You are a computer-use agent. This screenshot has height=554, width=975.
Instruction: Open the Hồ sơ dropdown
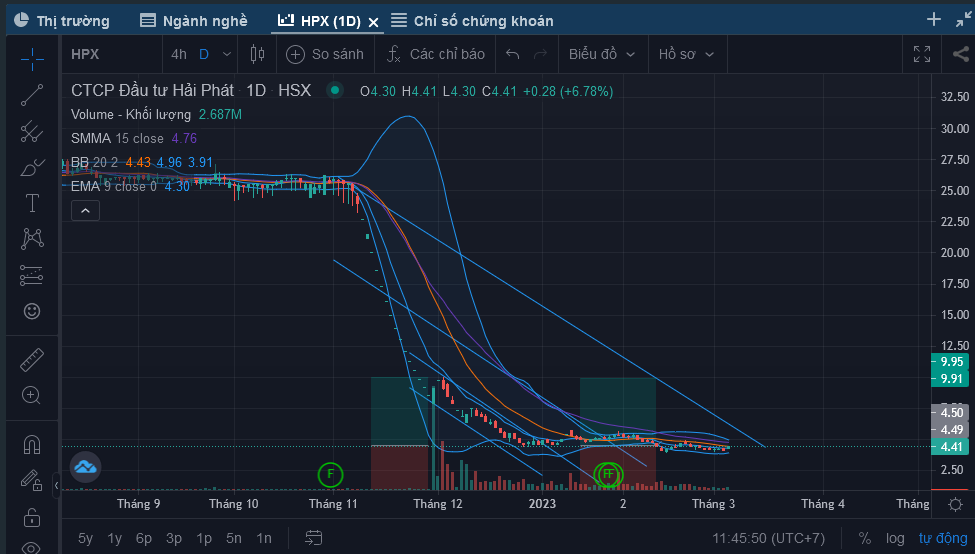pyautogui.click(x=686, y=54)
